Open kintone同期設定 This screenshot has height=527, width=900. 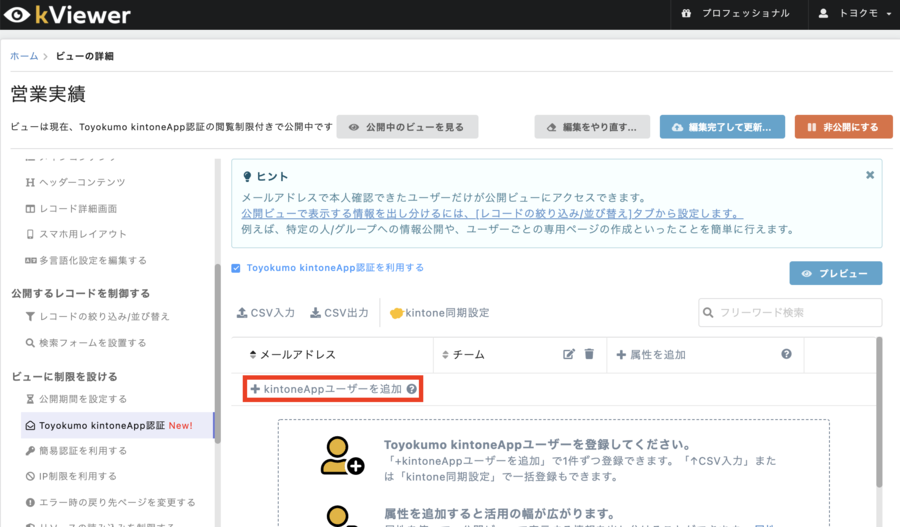[440, 313]
